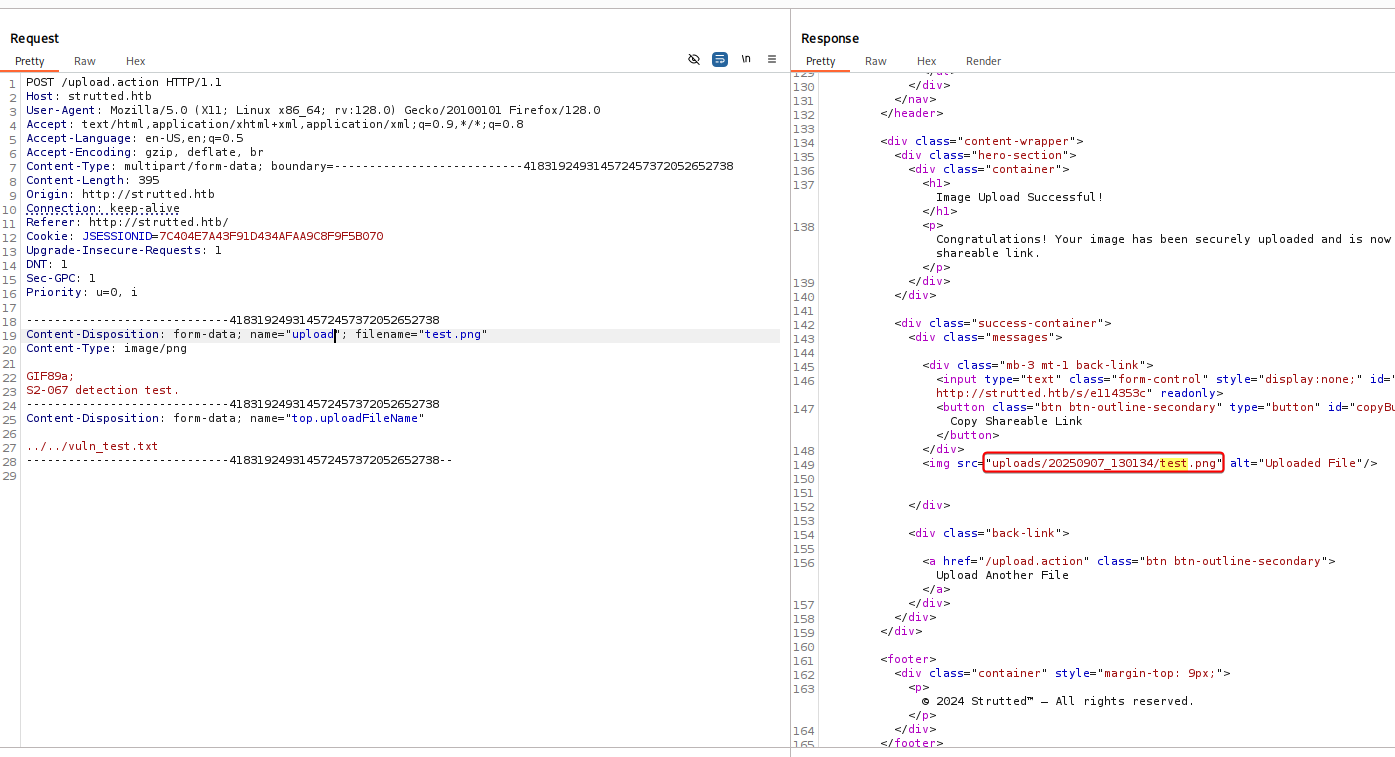Click response line number 149 in gutter
This screenshot has width=1395, height=757.
tap(803, 465)
